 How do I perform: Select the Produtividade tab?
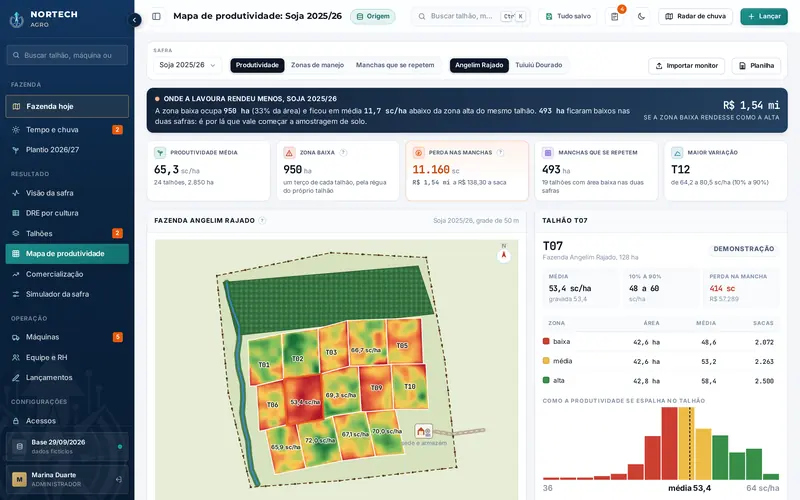pos(257,65)
